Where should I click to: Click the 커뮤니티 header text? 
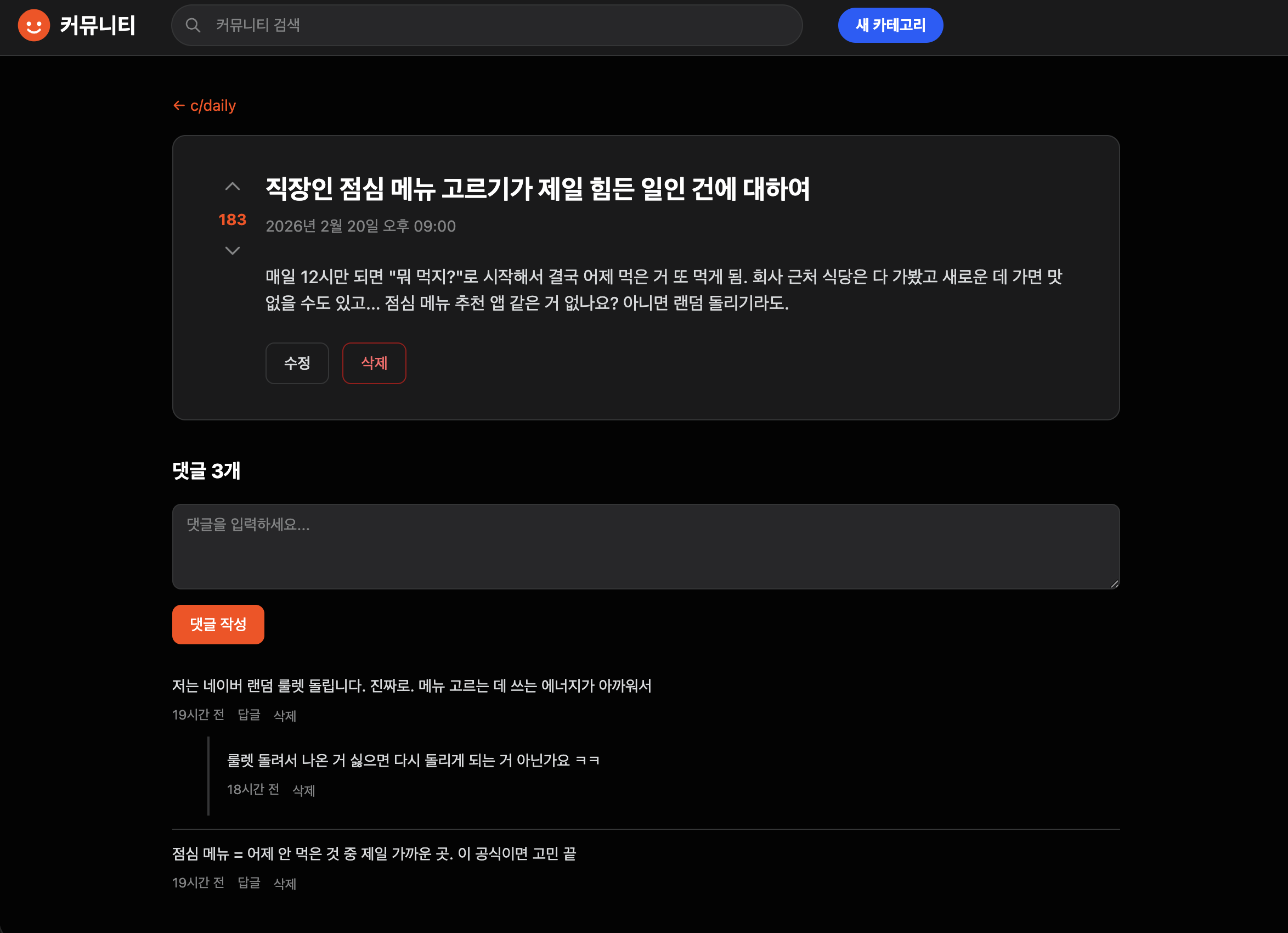(98, 25)
